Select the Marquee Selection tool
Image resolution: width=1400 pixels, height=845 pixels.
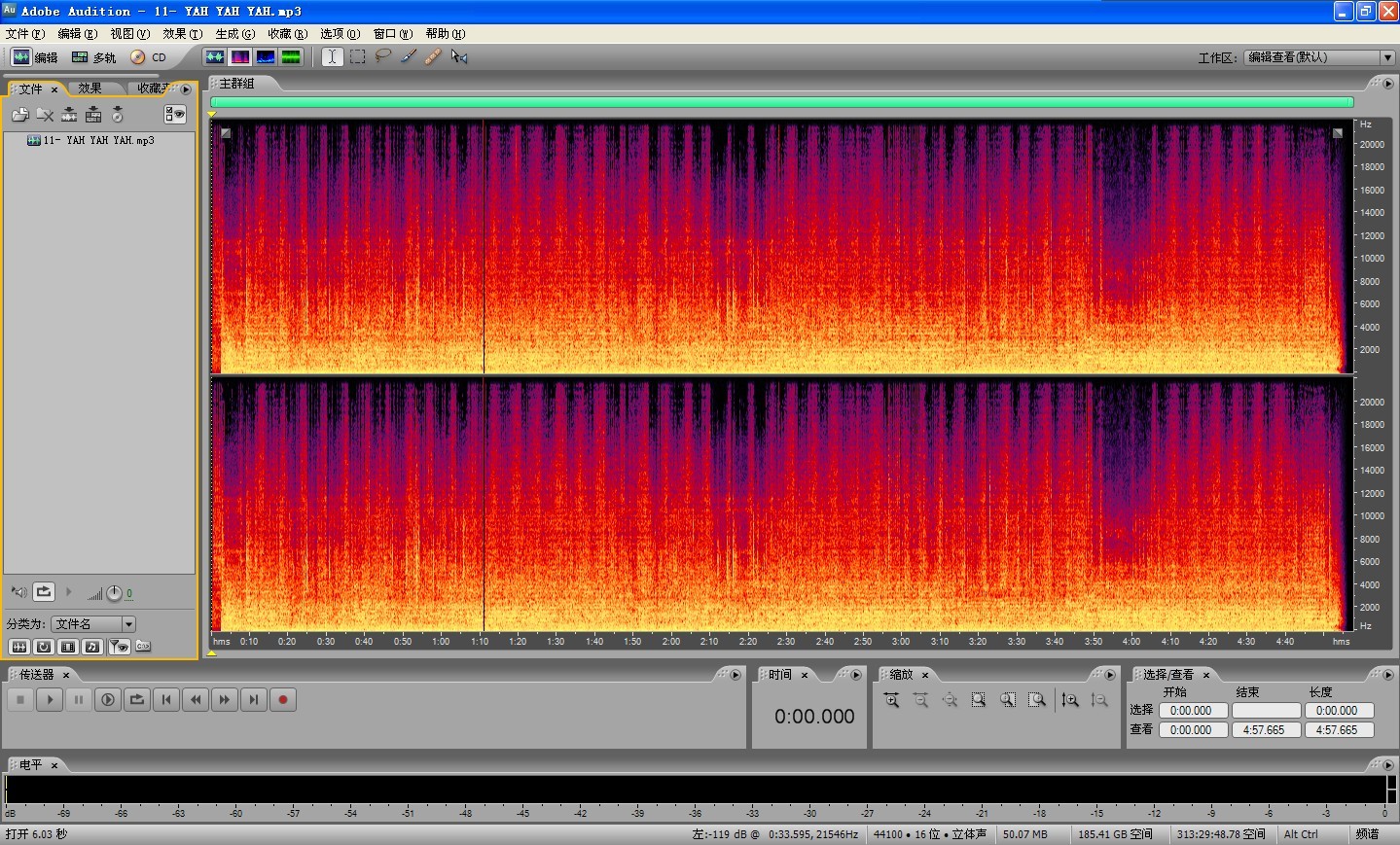coord(358,57)
